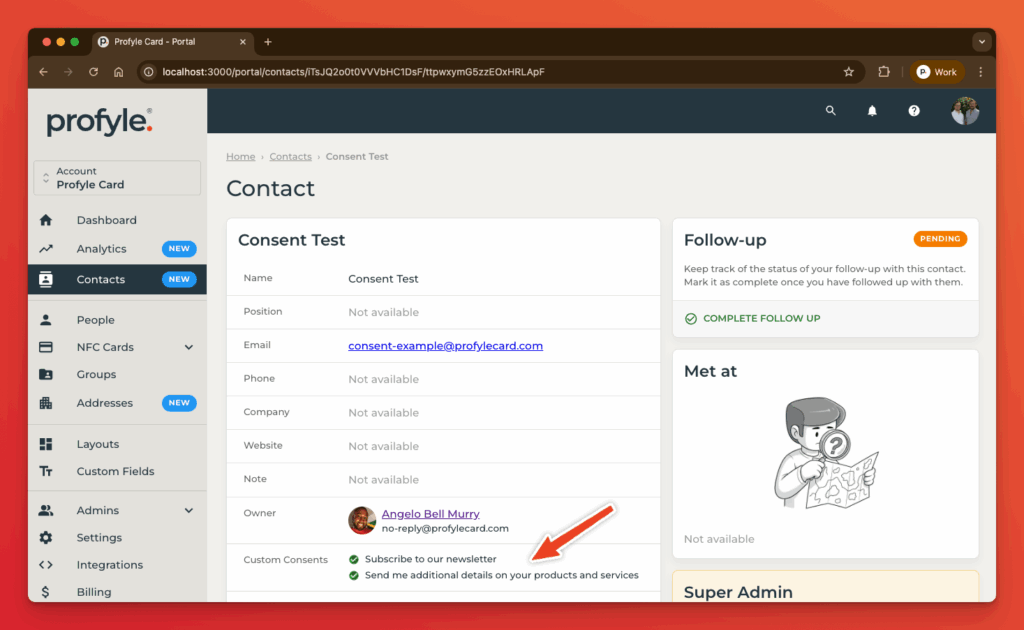Open user avatar in top header
The image size is (1024, 630).
(x=964, y=111)
